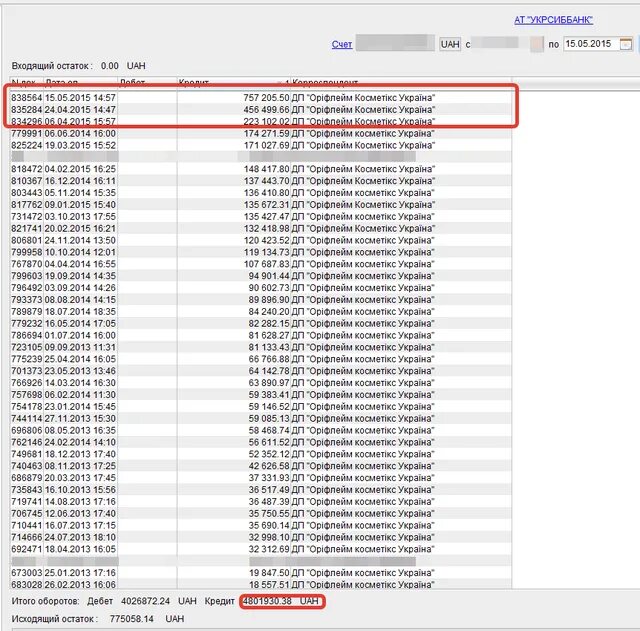Select document number 744114

(27, 418)
